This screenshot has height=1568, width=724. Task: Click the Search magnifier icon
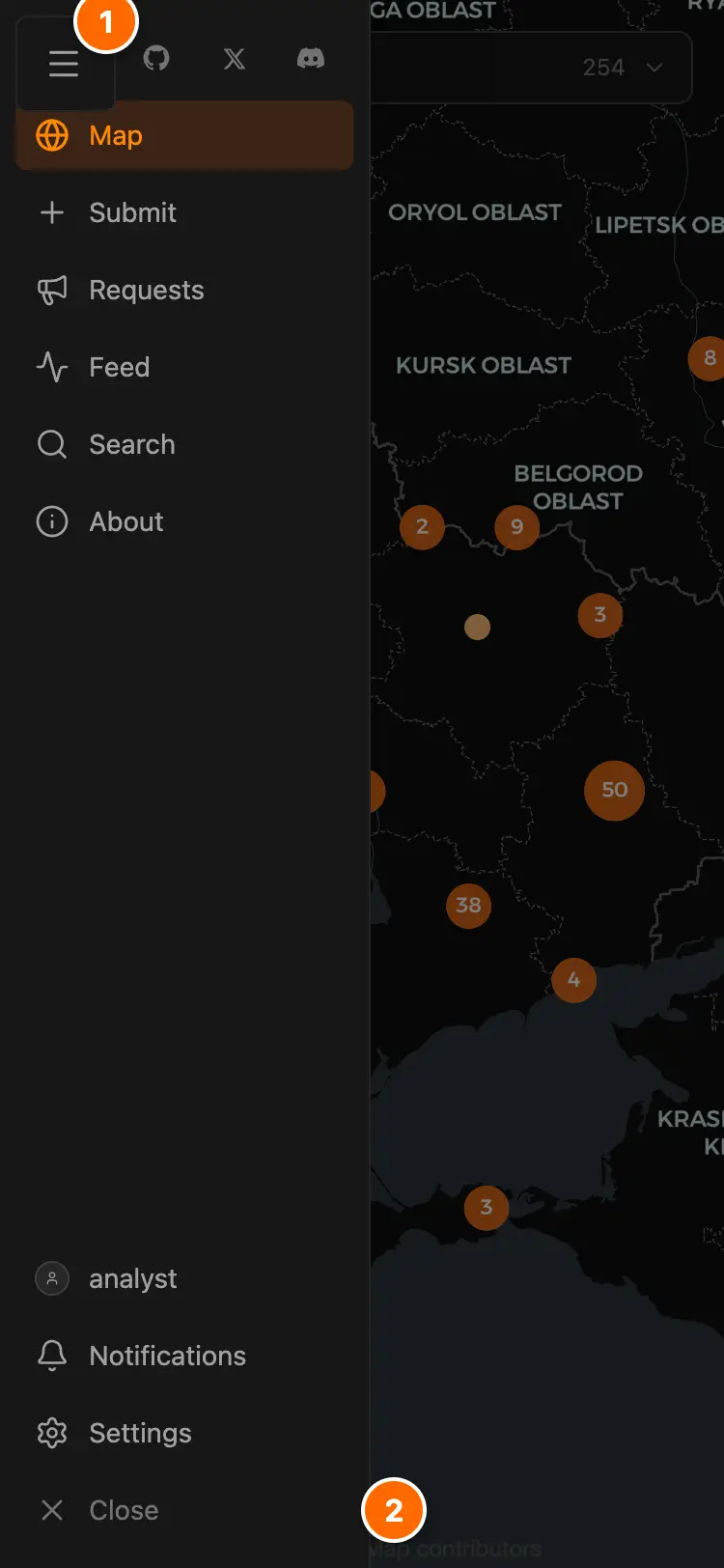pyautogui.click(x=52, y=444)
